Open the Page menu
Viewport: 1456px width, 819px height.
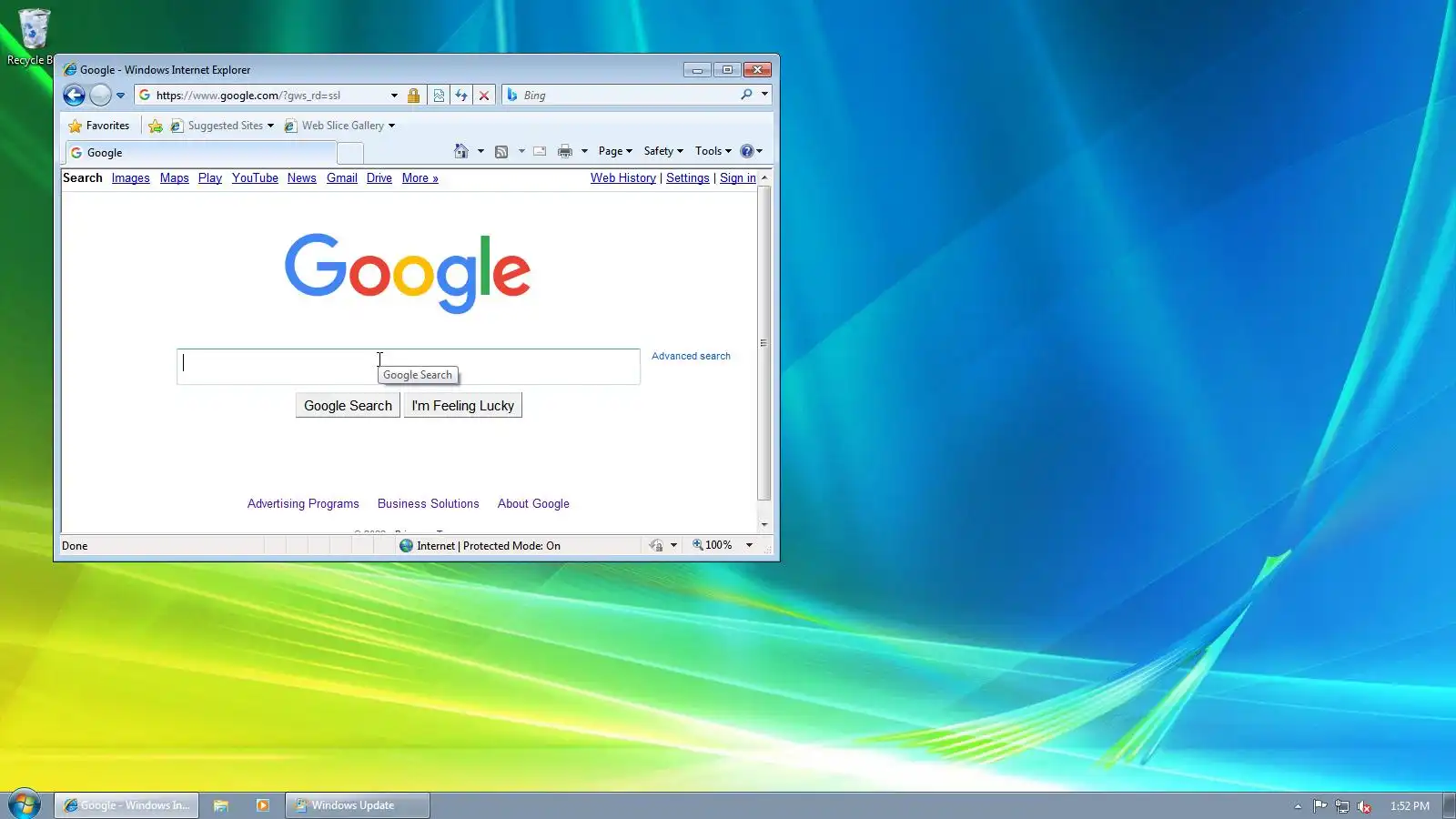pyautogui.click(x=615, y=151)
